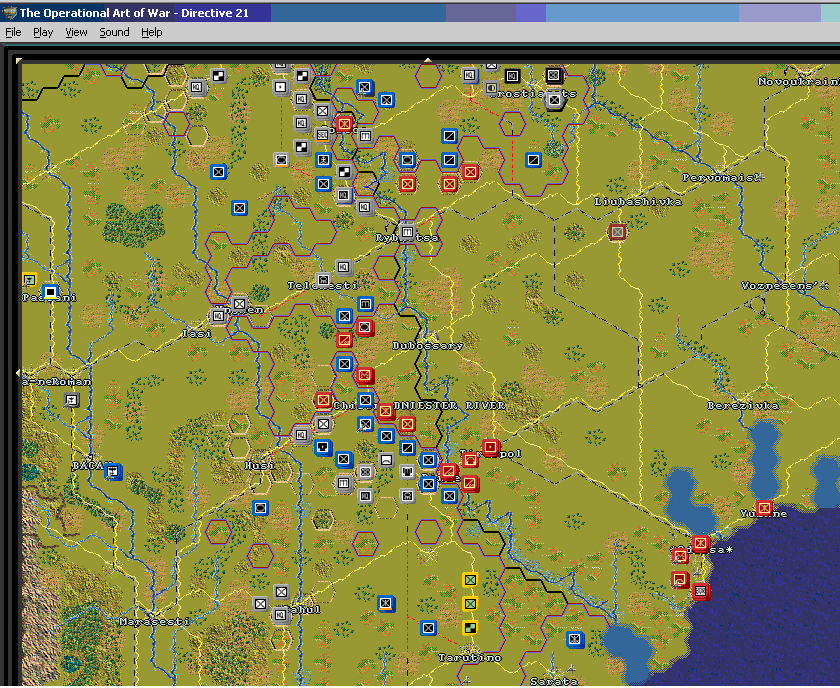This screenshot has width=840, height=688.
Task: Select the dark red infantry unit below Liubashivka
Action: coord(617,232)
